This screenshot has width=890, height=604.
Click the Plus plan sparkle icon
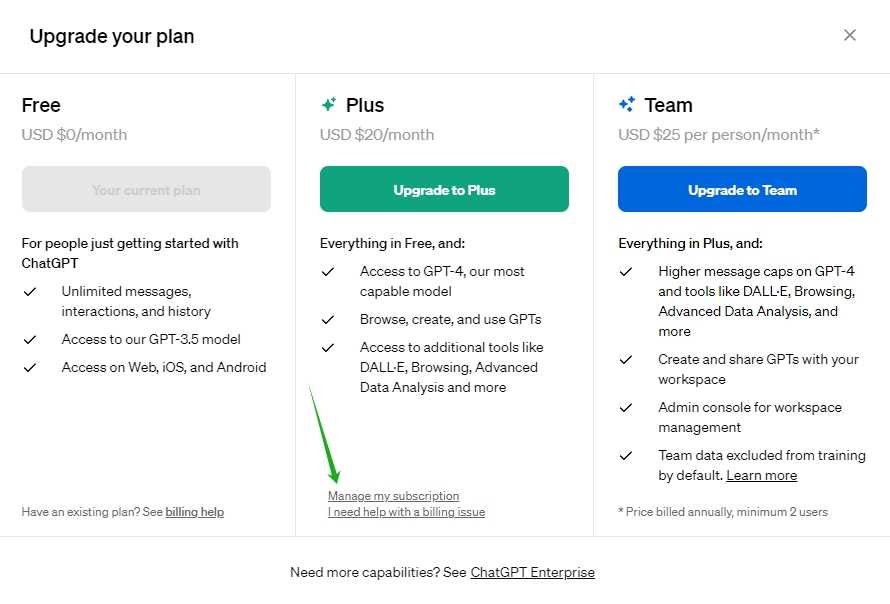[329, 103]
